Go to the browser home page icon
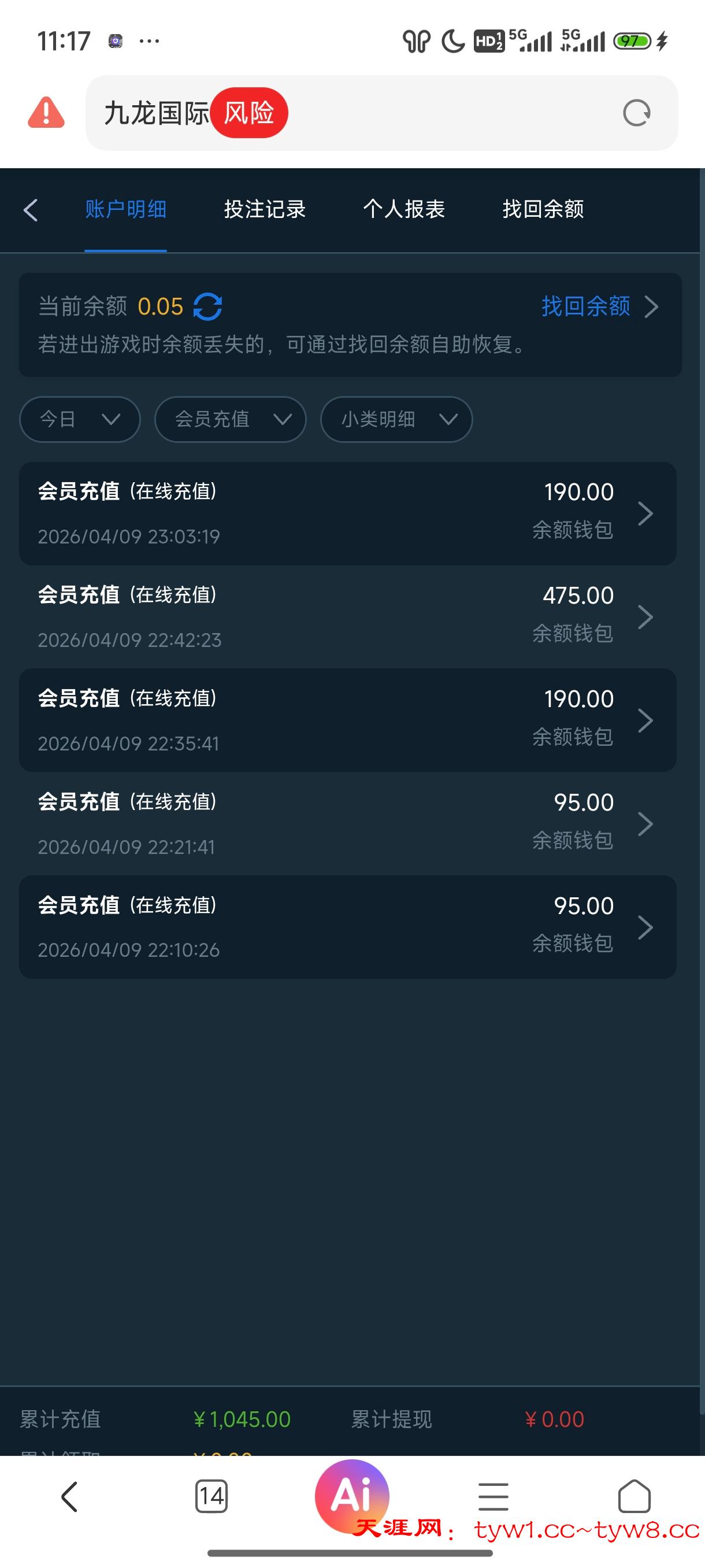The width and height of the screenshot is (705, 1568). (x=634, y=1496)
